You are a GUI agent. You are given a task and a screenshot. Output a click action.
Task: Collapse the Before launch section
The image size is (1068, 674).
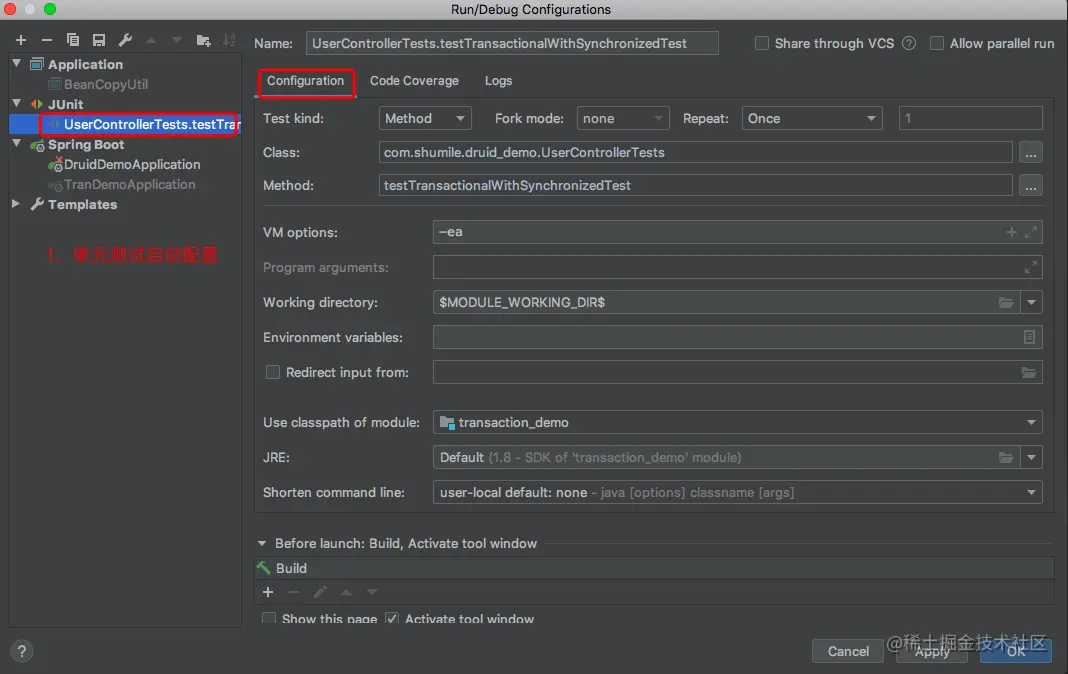[262, 543]
